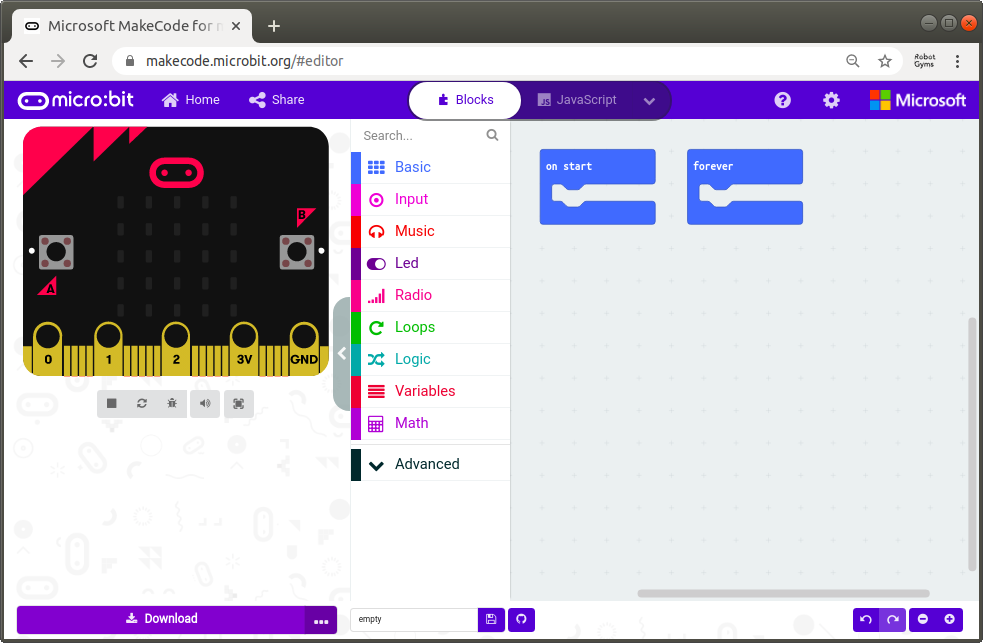The width and height of the screenshot is (983, 643).
Task: Click the micro:bit face logo on simulator
Action: pos(177,172)
